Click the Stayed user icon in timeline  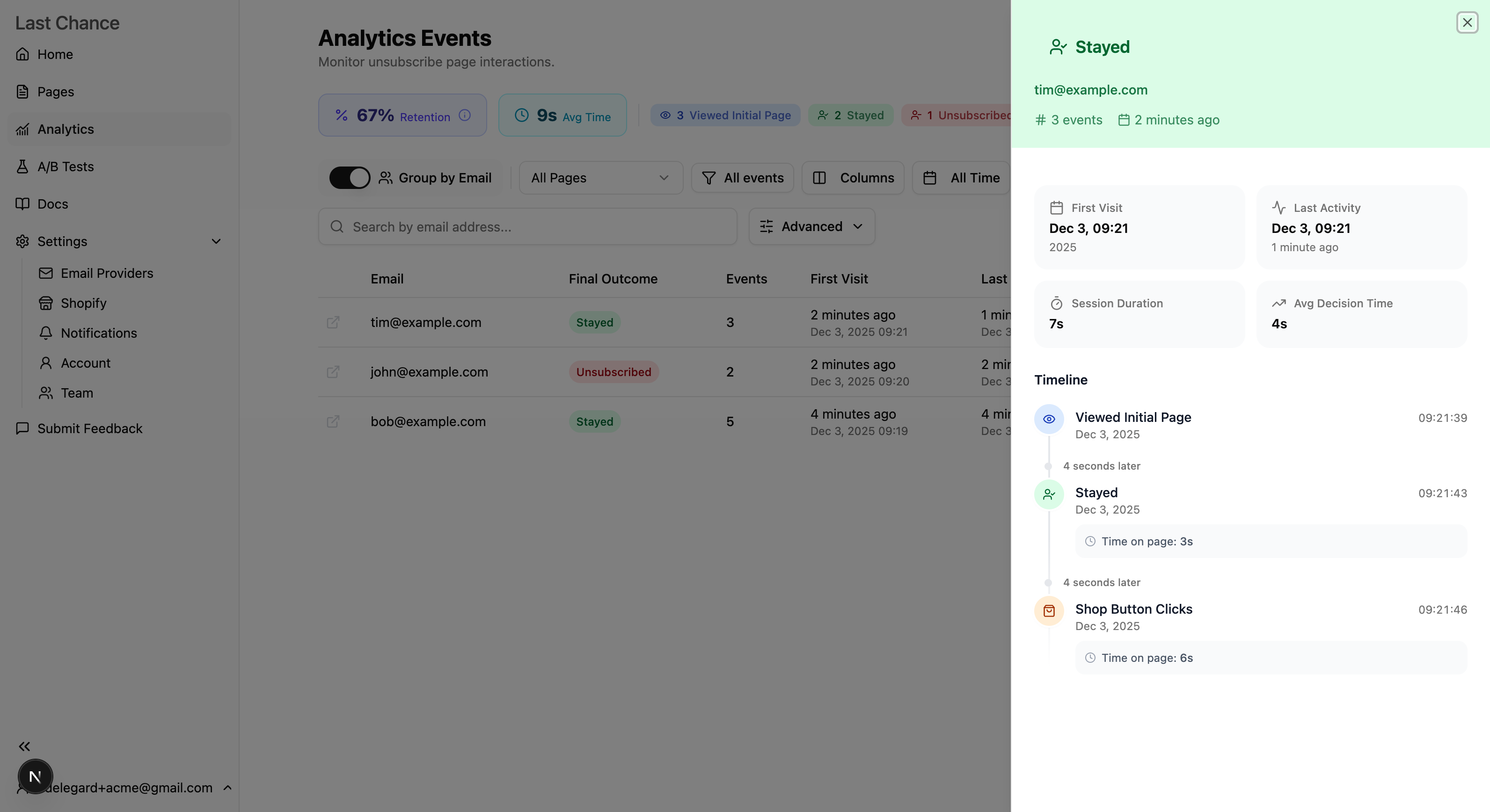click(1049, 495)
